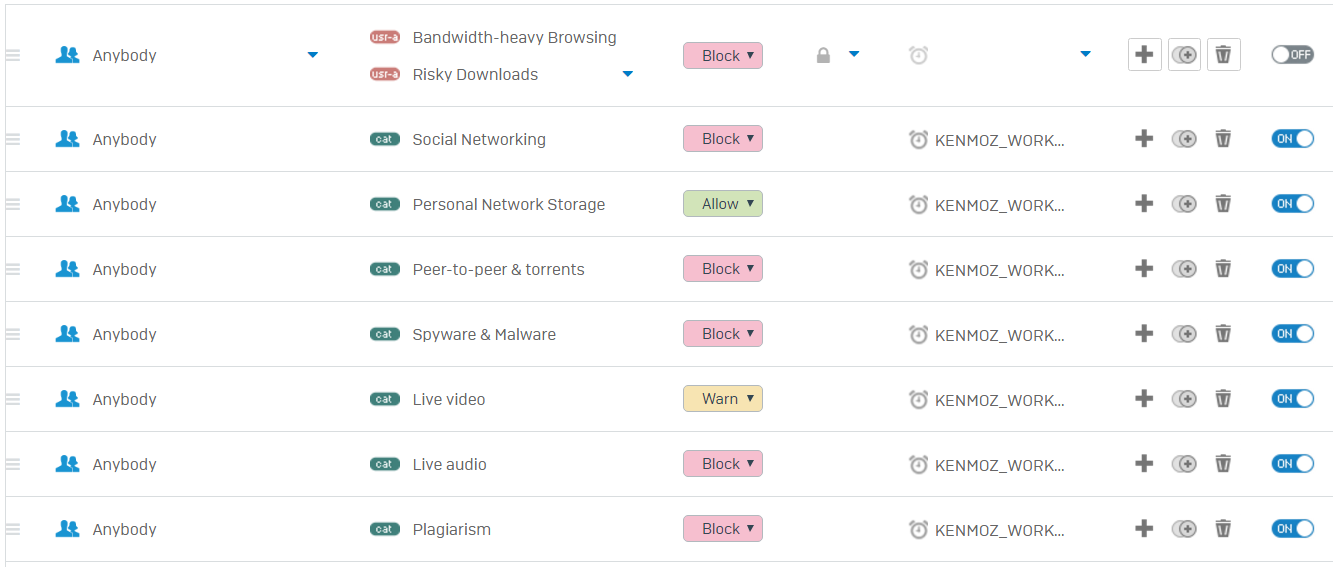The width and height of the screenshot is (1333, 567).
Task: Clone the Live video rule using duplicate icon
Action: [x=1184, y=399]
